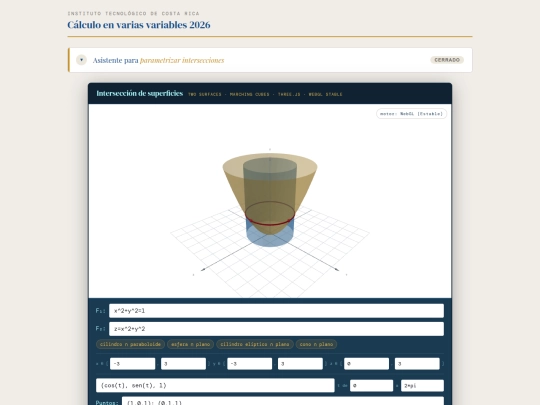
Task: Click the y range minimum field
Action: [x=250, y=364]
